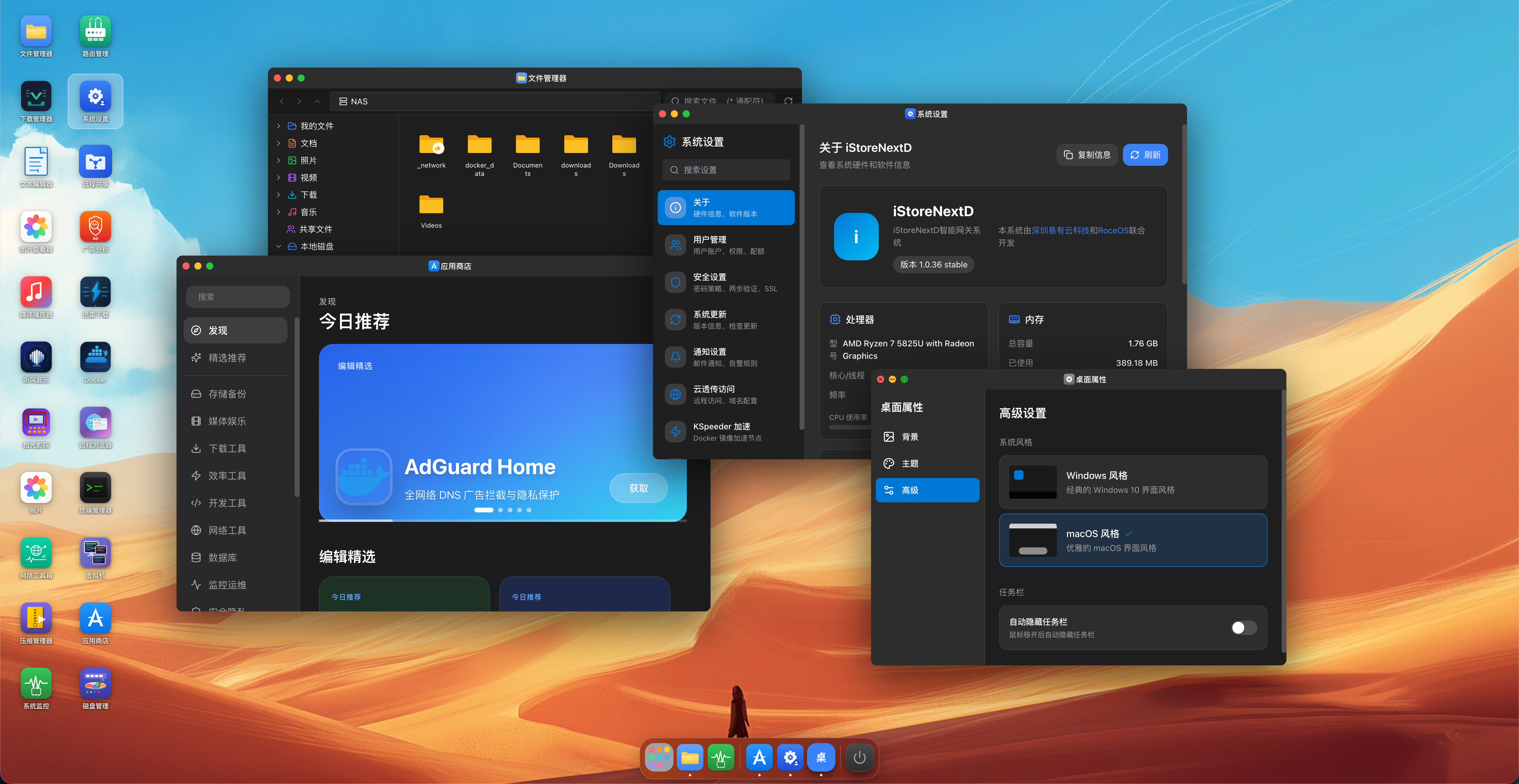Select the macOS 风格 style option

(1132, 540)
